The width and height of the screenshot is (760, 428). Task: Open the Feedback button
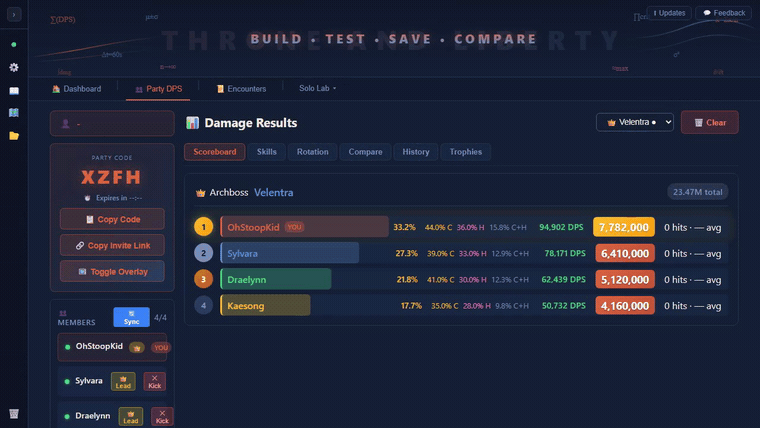click(x=724, y=13)
